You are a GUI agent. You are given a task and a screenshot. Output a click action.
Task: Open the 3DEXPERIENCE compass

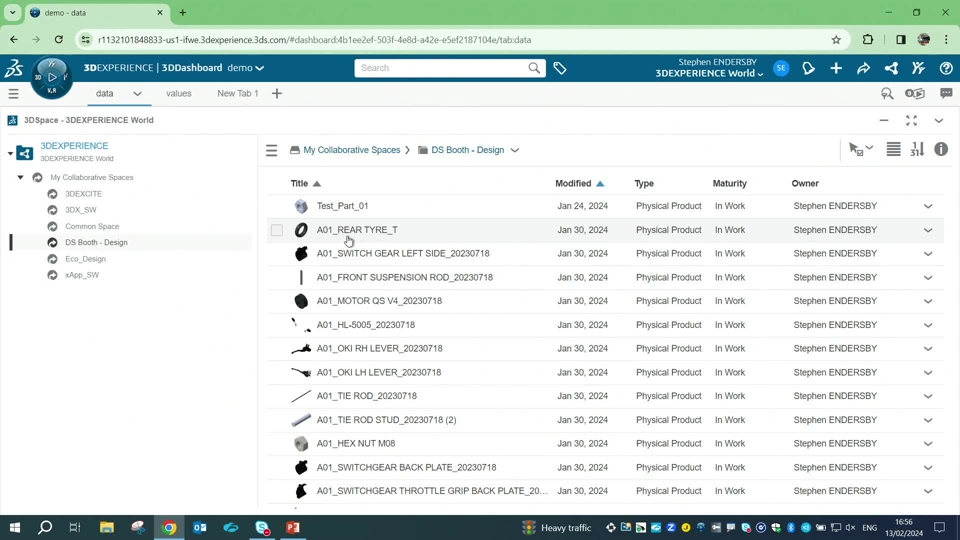pyautogui.click(x=51, y=77)
